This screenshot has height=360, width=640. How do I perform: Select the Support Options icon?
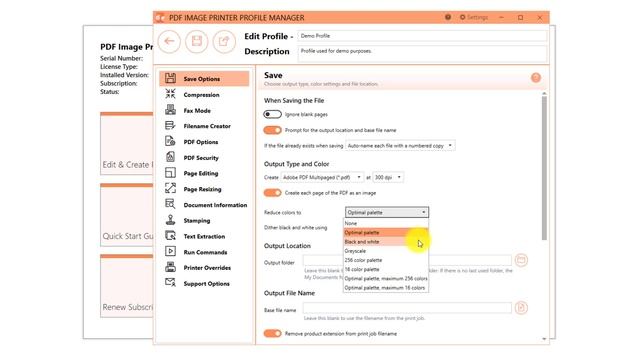tap(170, 283)
